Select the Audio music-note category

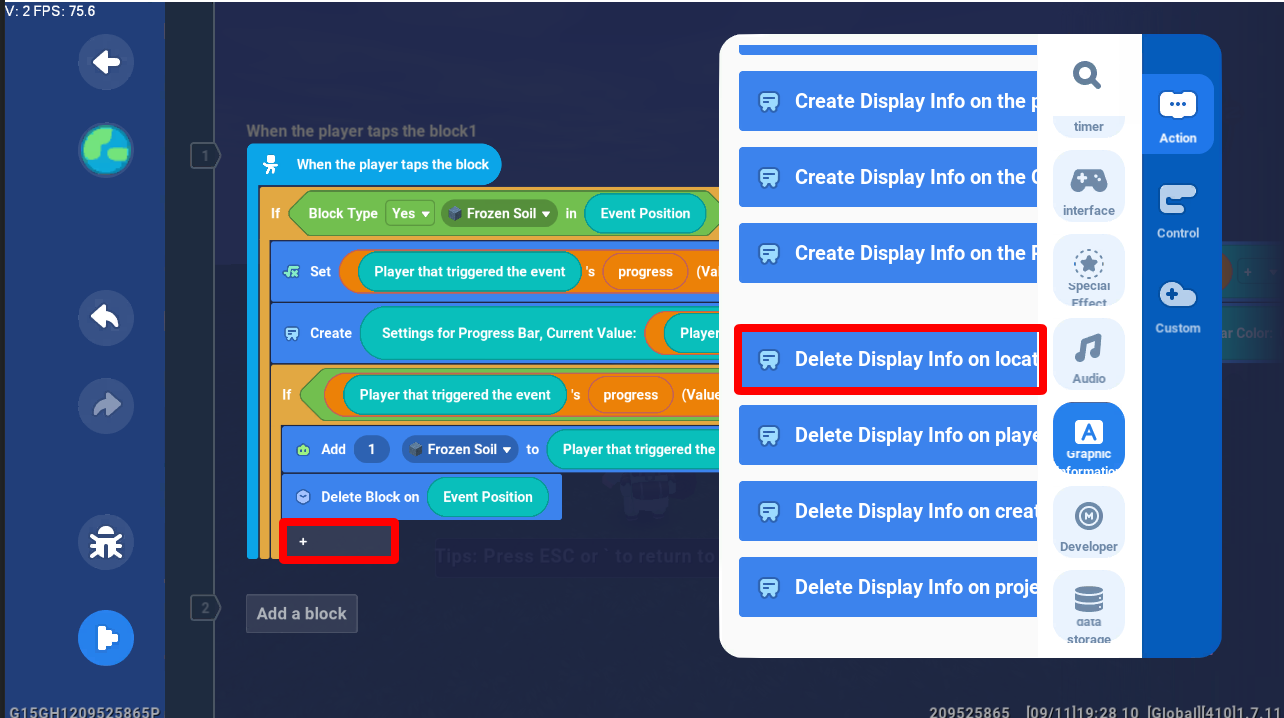pos(1089,354)
